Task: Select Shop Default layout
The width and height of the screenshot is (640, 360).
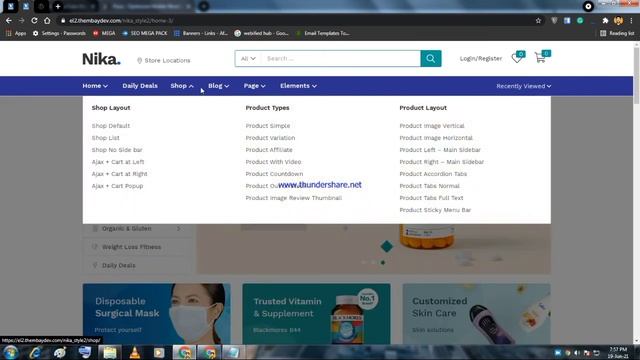Action: tap(111, 126)
